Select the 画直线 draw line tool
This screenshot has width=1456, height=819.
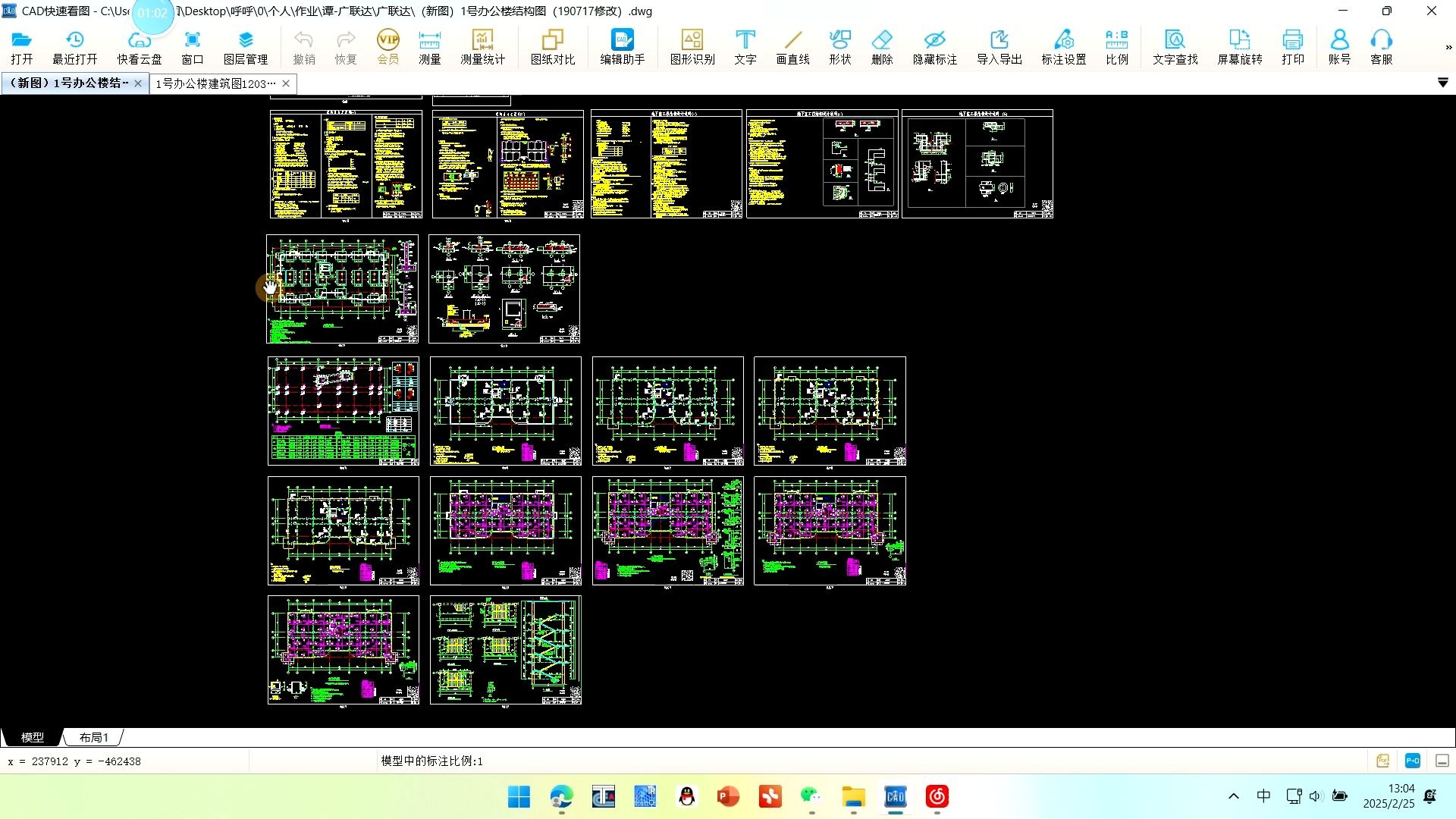point(792,47)
